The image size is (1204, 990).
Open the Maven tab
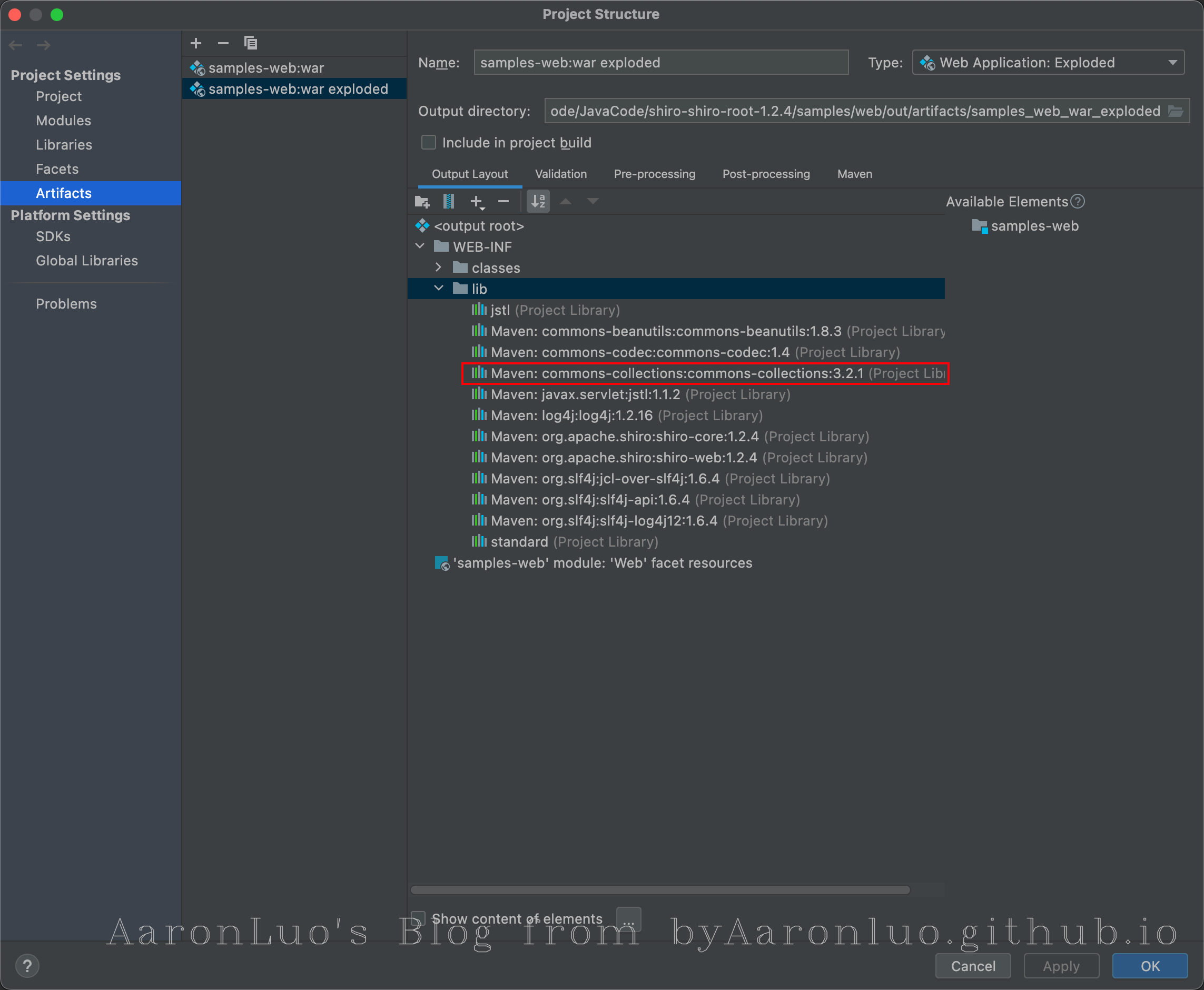(854, 174)
